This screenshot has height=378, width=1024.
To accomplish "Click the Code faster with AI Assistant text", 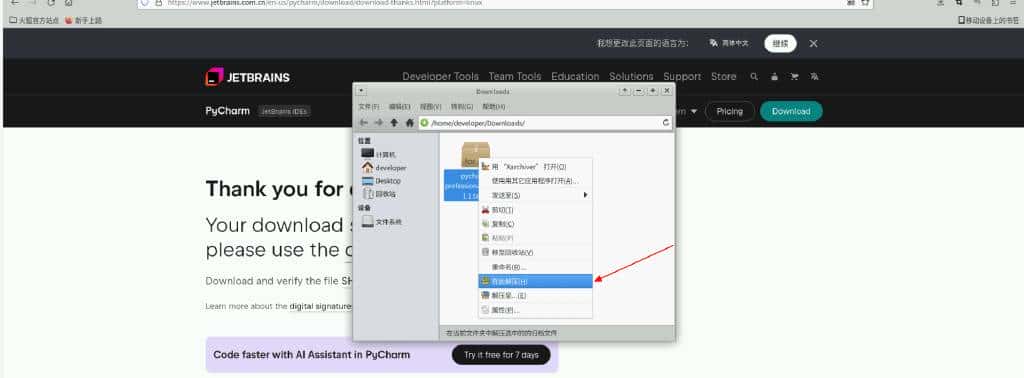I will coord(312,355).
